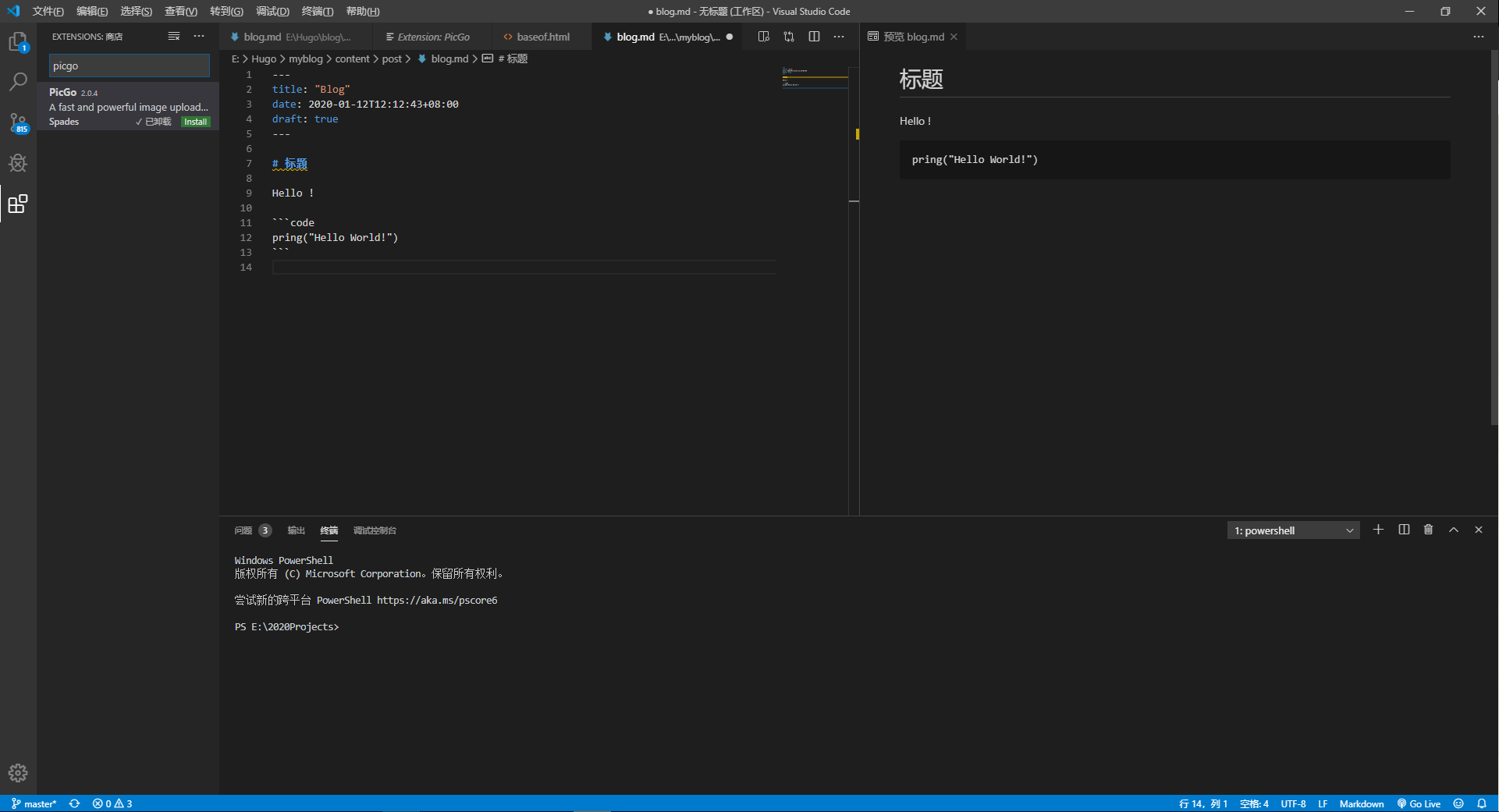Viewport: 1499px width, 812px height.
Task: Open notifications bell in status bar
Action: [1482, 803]
